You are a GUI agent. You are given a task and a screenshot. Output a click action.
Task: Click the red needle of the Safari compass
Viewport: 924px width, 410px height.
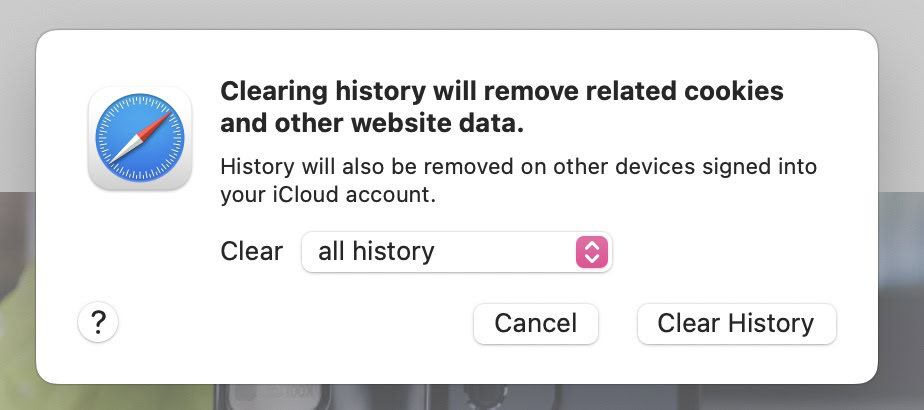coord(152,127)
